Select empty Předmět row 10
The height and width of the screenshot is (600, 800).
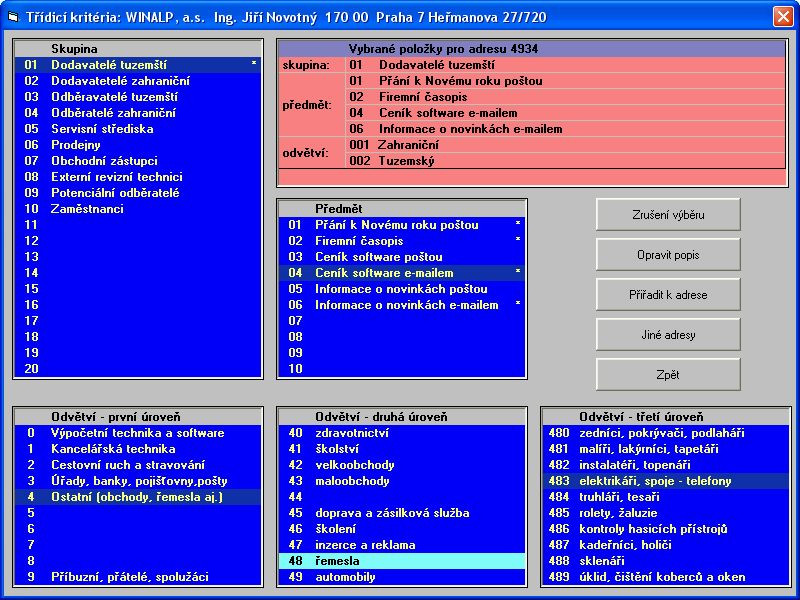402,368
